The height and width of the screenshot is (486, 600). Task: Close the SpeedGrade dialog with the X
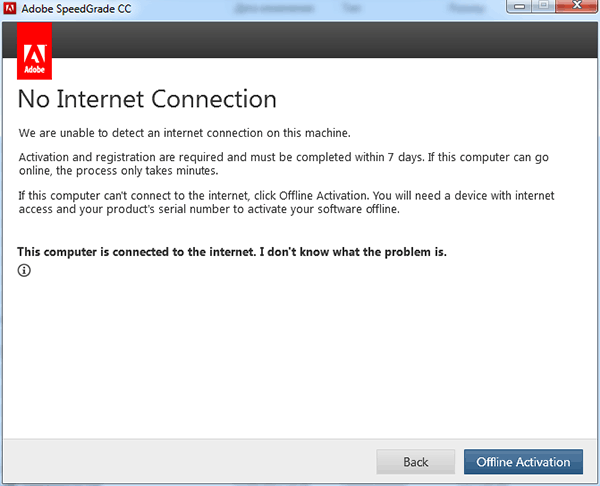coord(577,6)
